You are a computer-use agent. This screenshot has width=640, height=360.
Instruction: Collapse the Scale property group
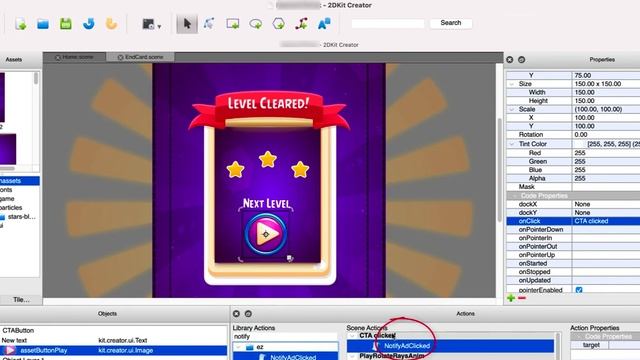tap(511, 109)
